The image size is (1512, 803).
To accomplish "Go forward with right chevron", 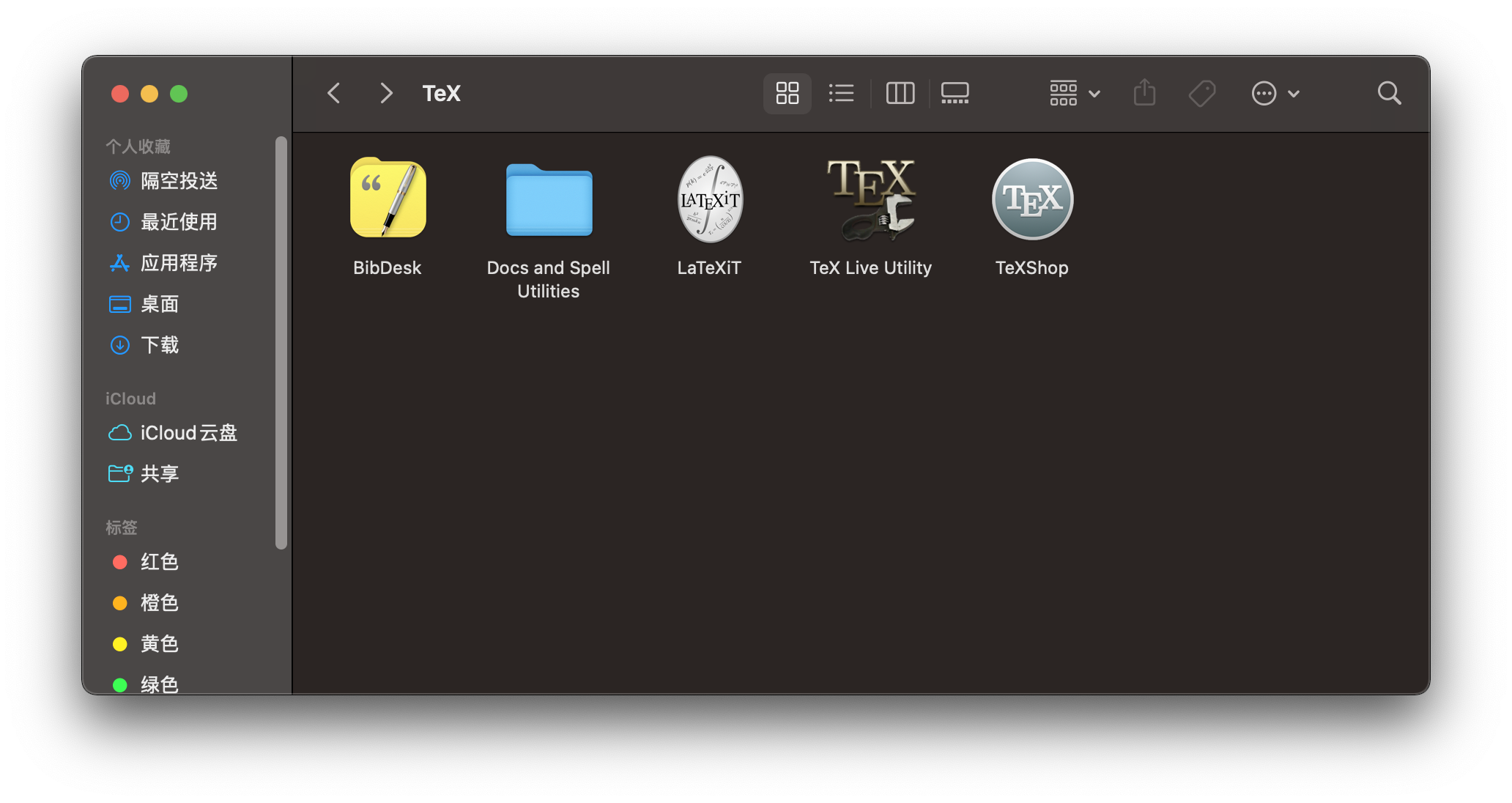I will click(386, 93).
